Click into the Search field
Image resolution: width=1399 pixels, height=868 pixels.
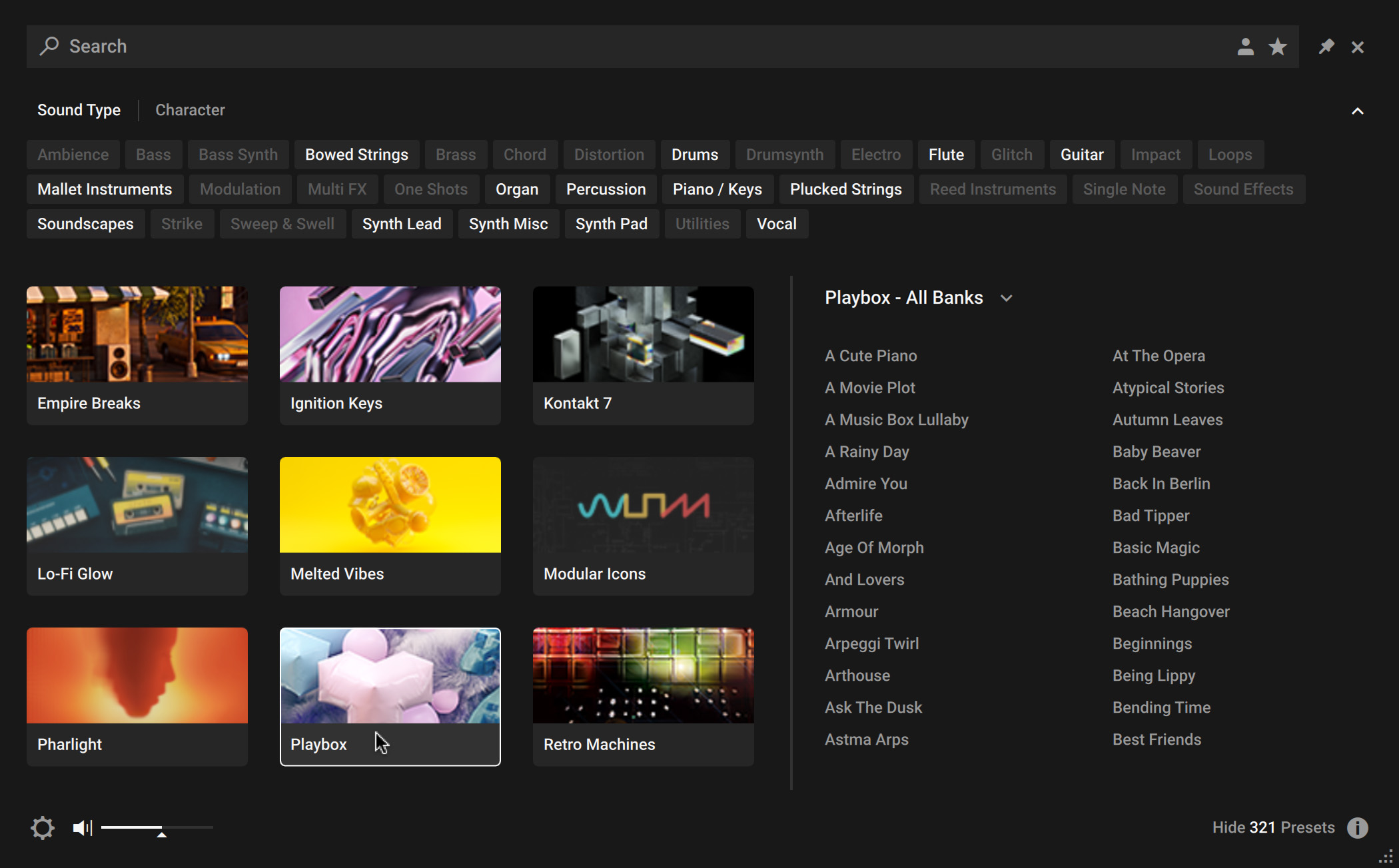[600, 47]
